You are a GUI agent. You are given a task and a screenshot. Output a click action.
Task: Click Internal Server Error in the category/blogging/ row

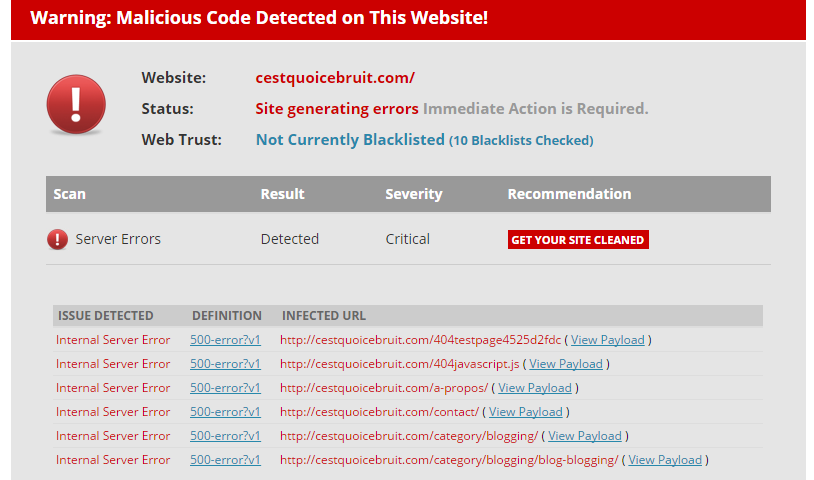[113, 436]
